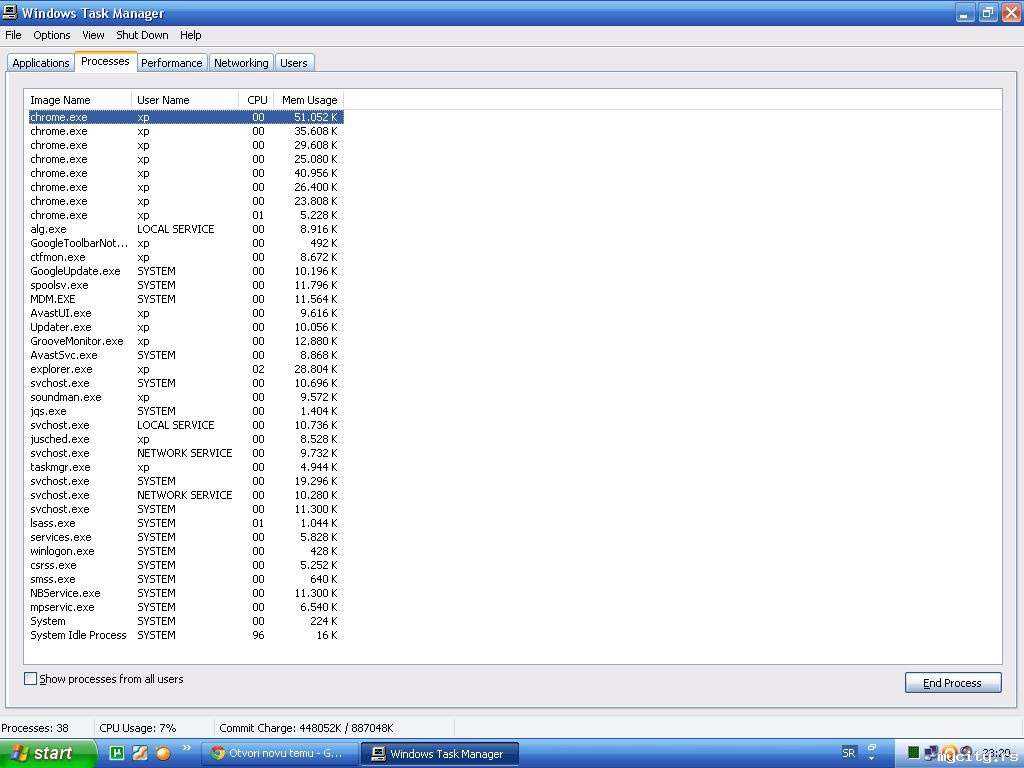The image size is (1024, 768).
Task: Select the lsass.exe process
Action: click(x=185, y=523)
